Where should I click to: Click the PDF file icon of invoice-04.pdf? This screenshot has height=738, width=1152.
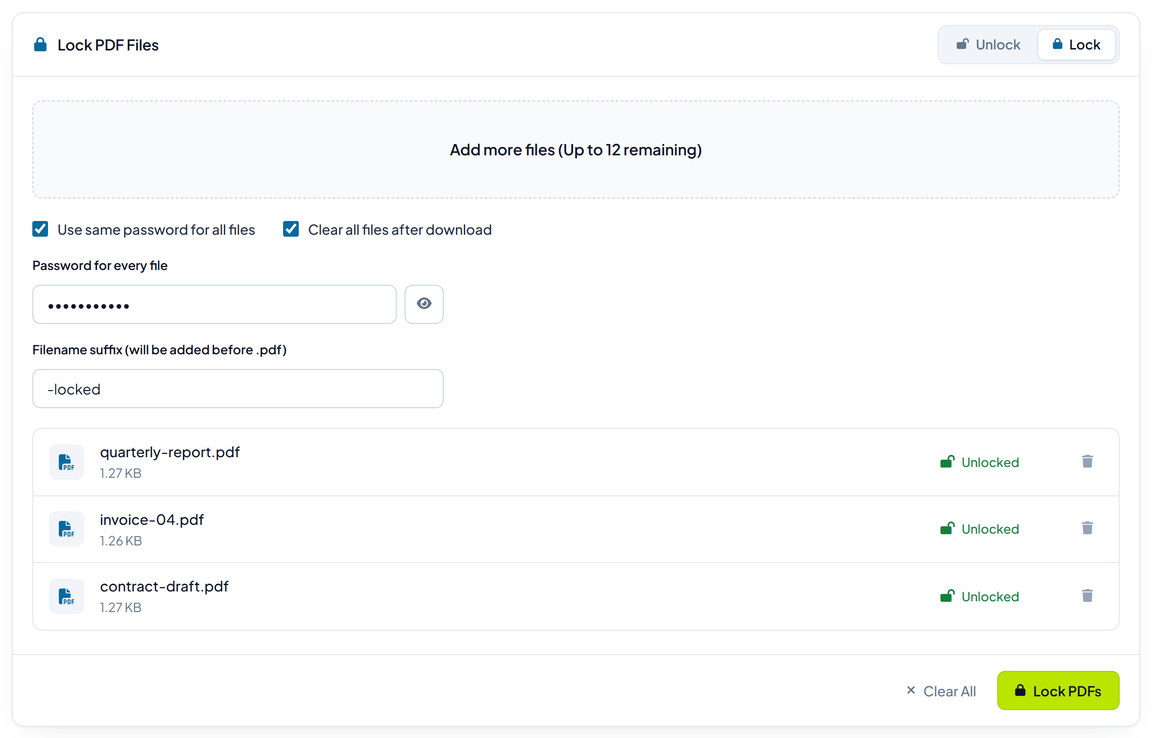66,529
